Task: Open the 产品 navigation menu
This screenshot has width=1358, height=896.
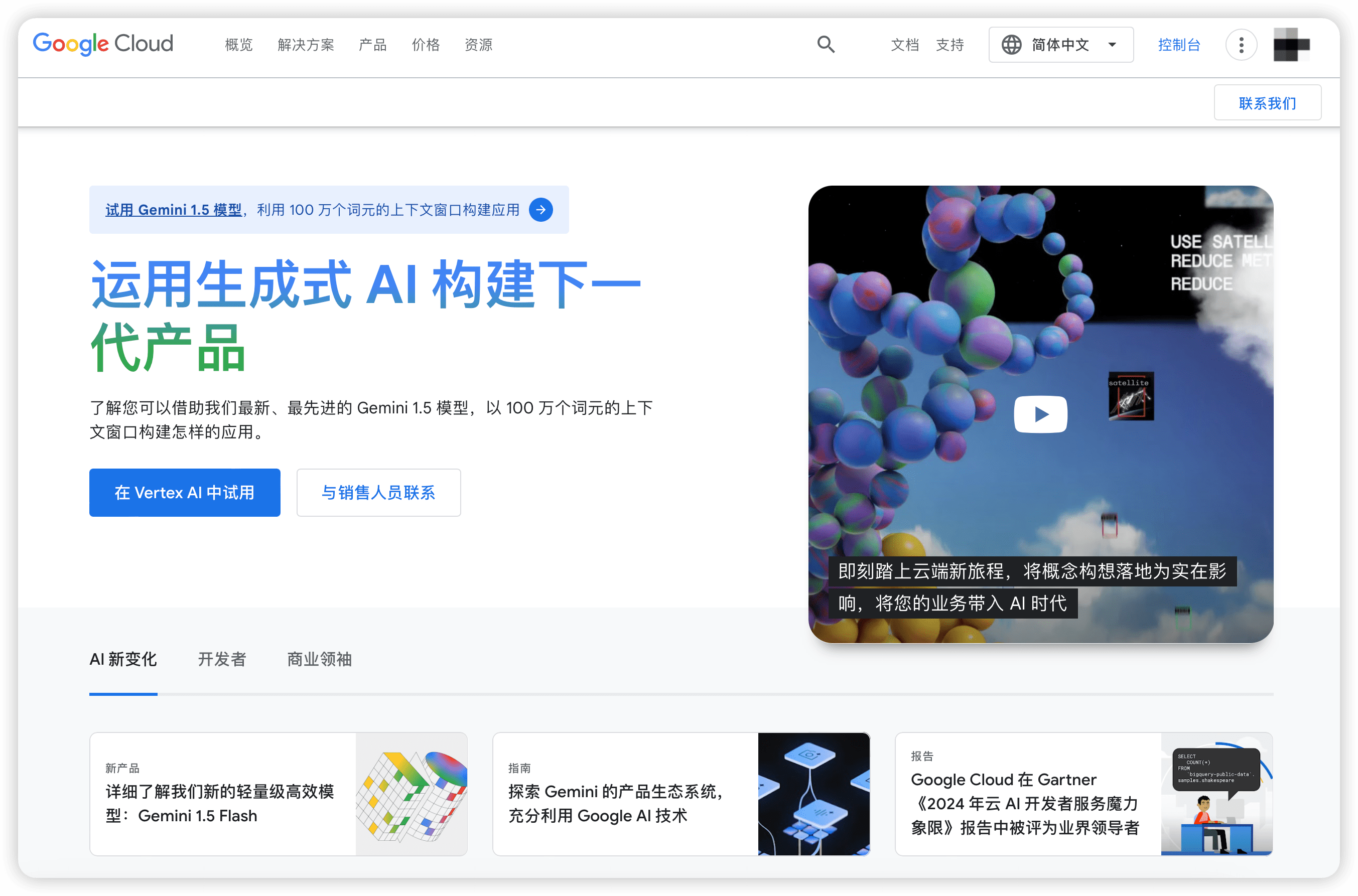Action: (x=373, y=45)
